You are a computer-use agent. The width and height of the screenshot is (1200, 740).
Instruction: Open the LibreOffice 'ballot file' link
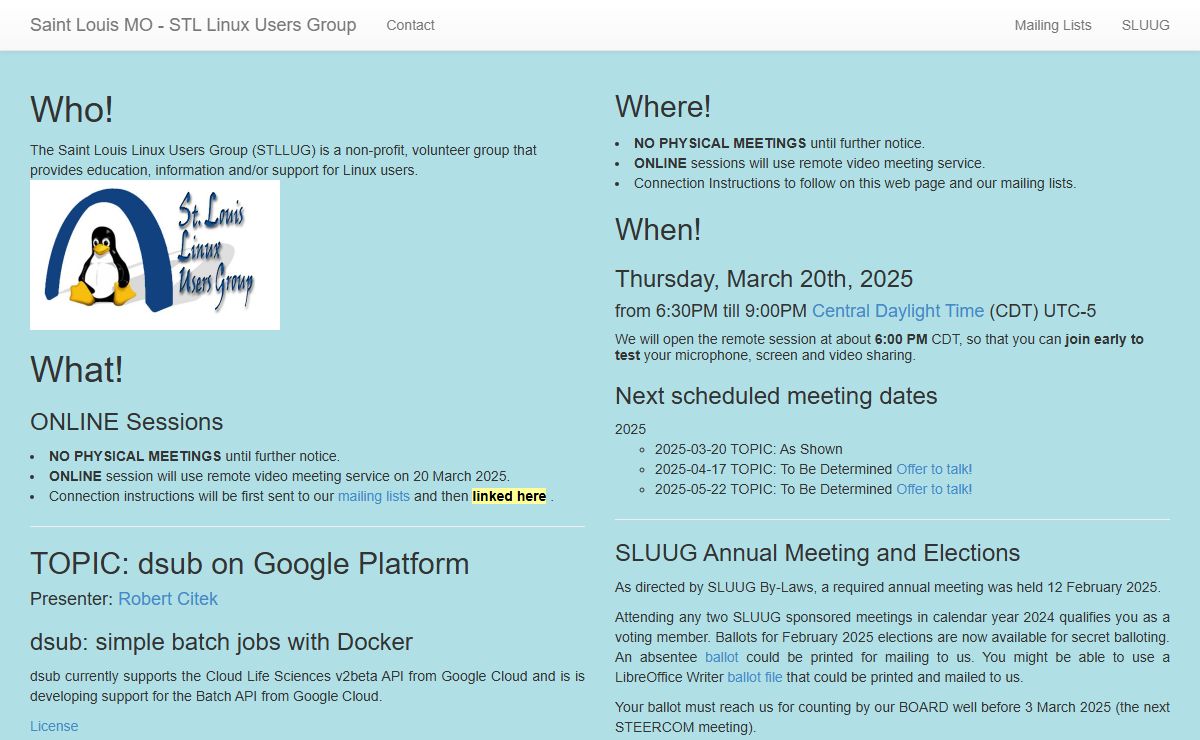(755, 677)
